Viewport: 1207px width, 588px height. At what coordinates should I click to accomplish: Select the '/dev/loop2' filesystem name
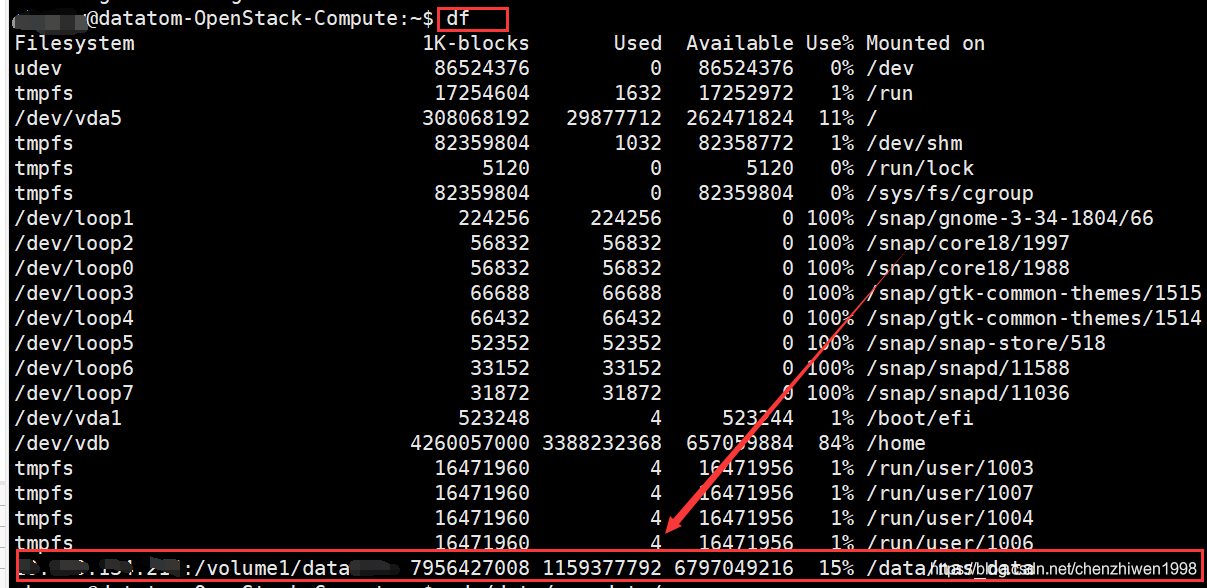click(75, 243)
